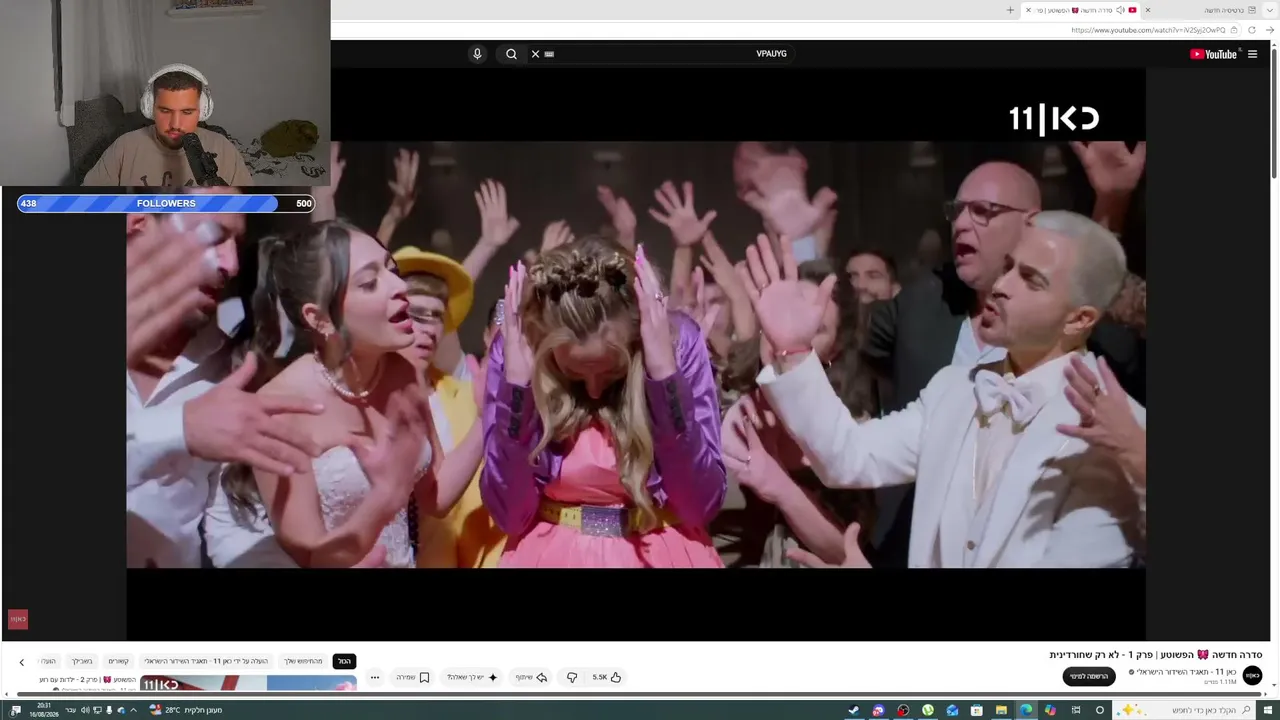Click the page horizontal scrollbar
The image size is (1280, 720).
640,694
